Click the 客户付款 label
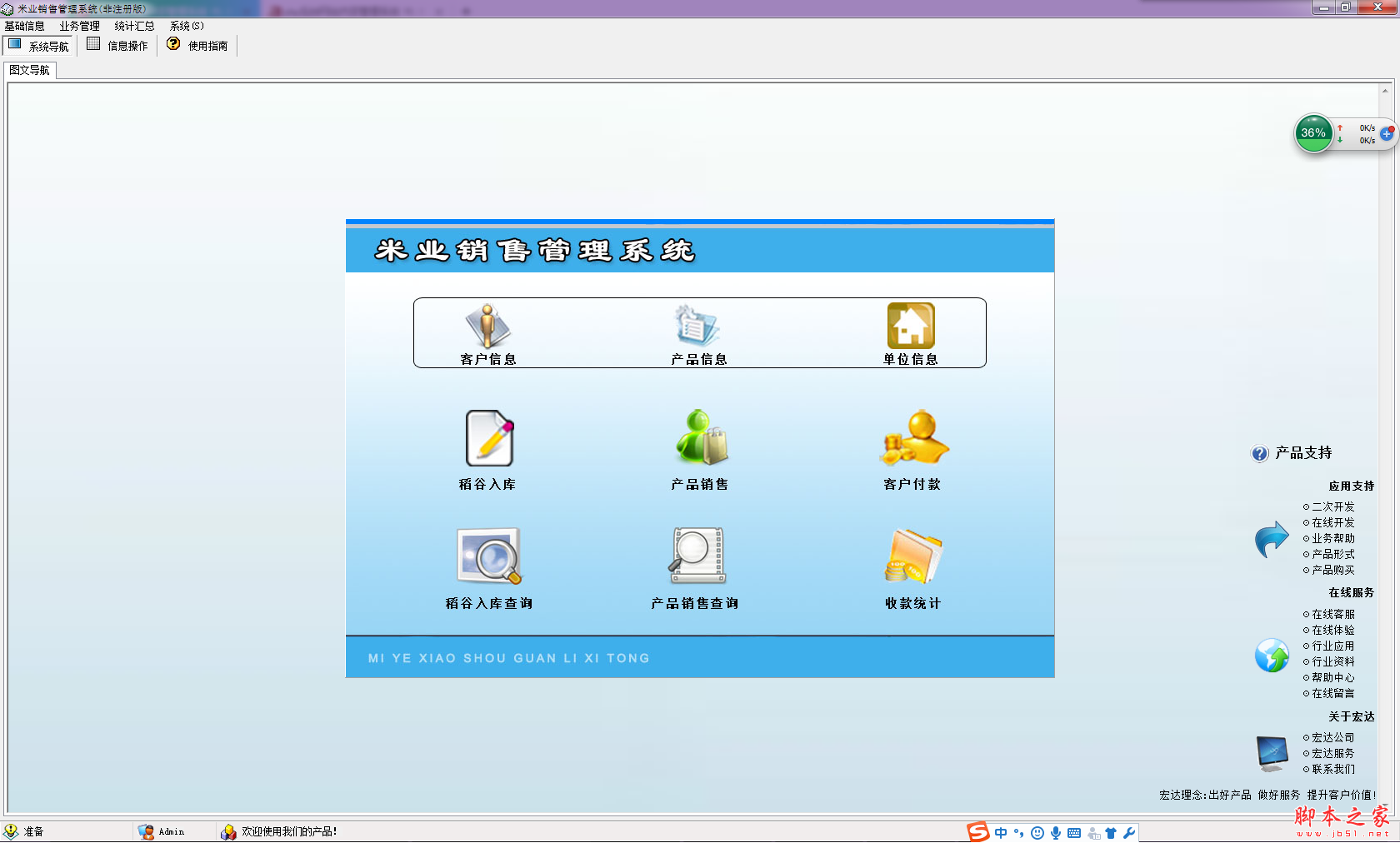Screen dimensions: 1400x843 coord(912,484)
